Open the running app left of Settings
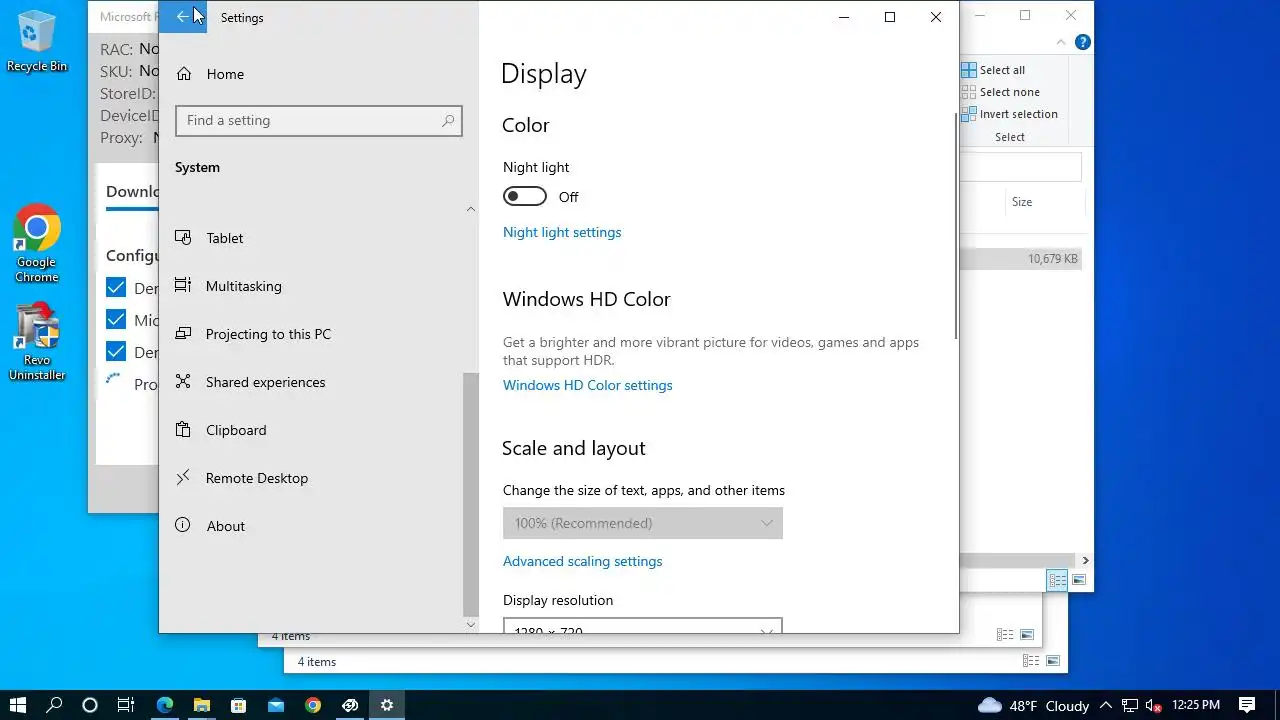1280x720 pixels. coord(350,705)
